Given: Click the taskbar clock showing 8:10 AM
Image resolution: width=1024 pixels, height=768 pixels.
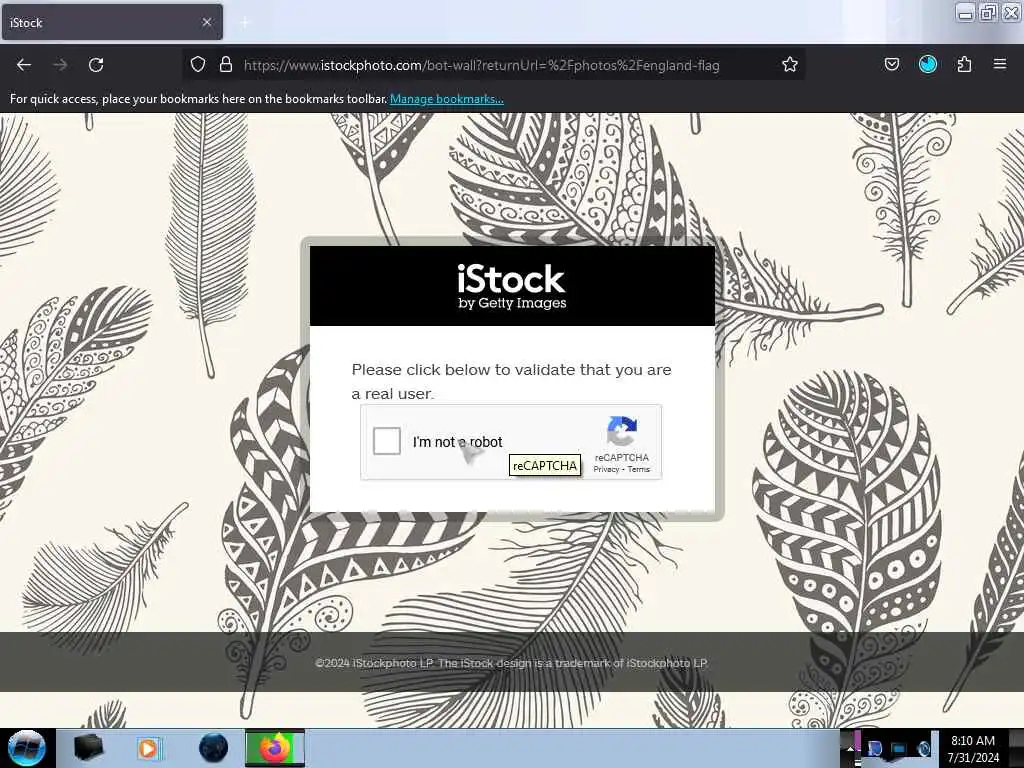Looking at the screenshot, I should pyautogui.click(x=973, y=749).
